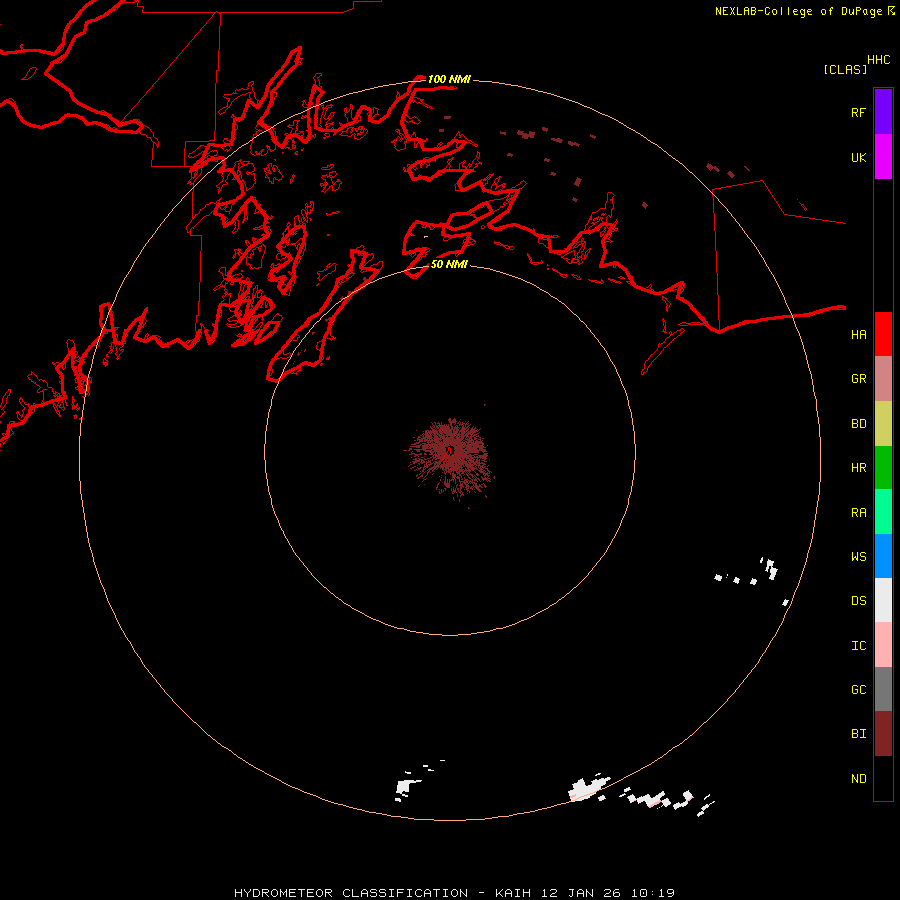Viewport: 900px width, 900px height.
Task: Click the GC gray legend swatch
Action: tap(883, 689)
